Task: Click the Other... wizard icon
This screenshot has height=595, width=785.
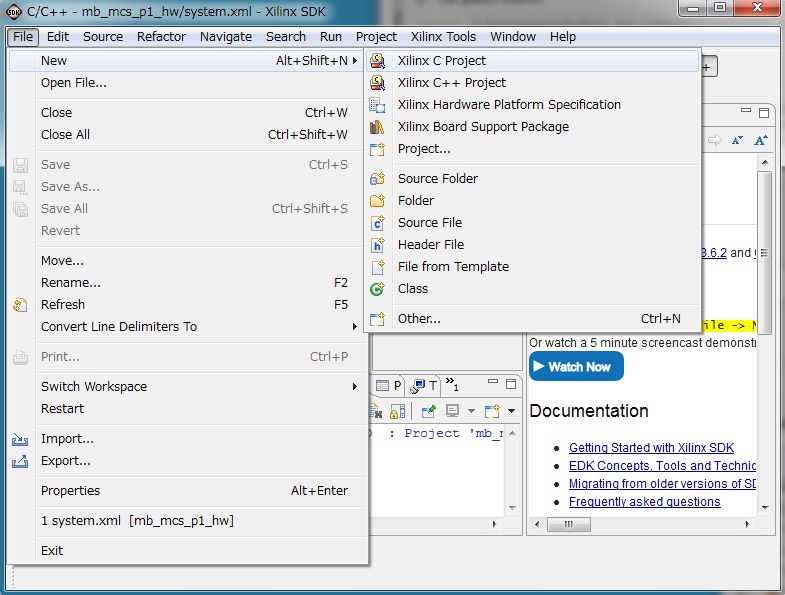Action: coord(377,319)
